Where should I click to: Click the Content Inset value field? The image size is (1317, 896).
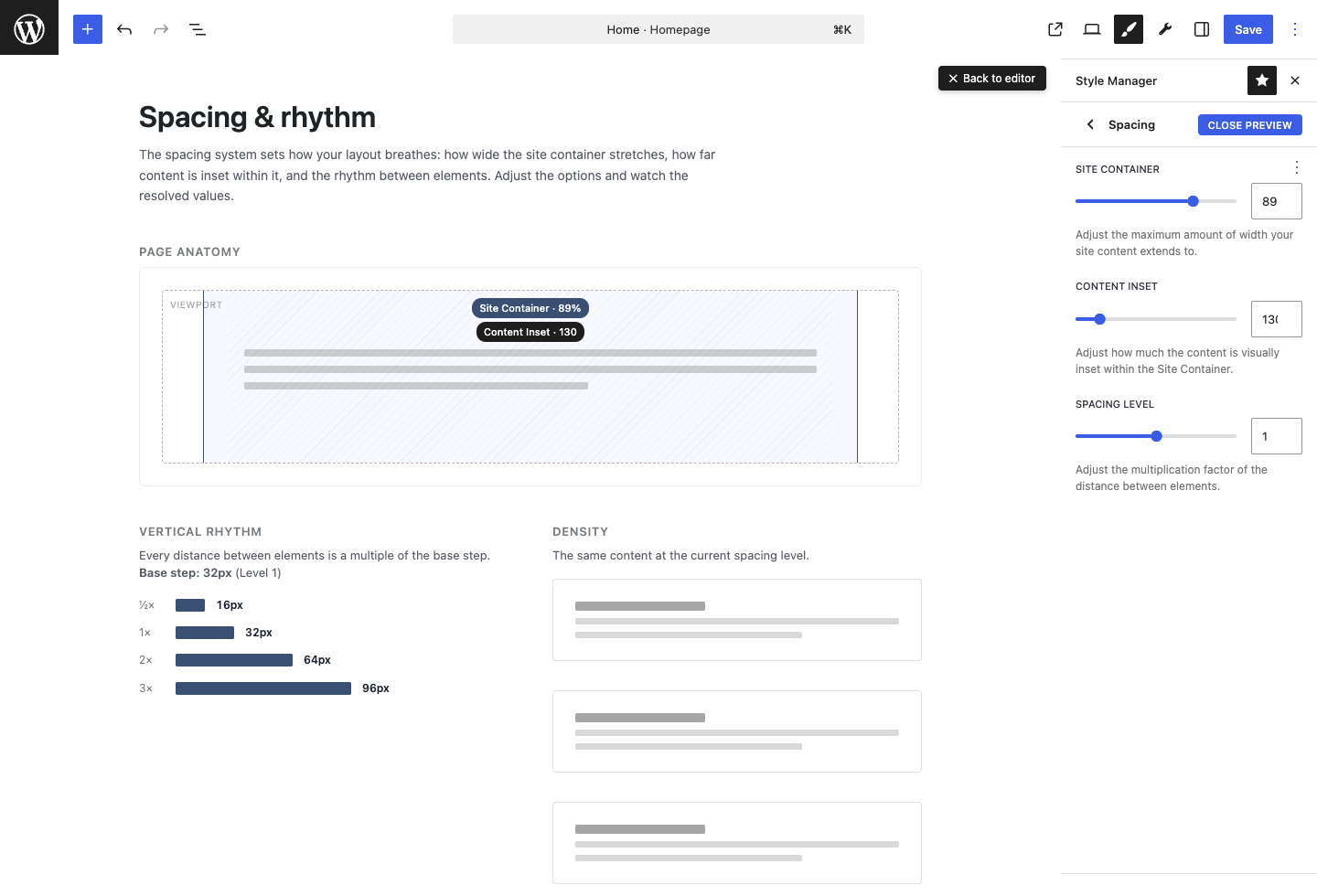pyautogui.click(x=1277, y=319)
